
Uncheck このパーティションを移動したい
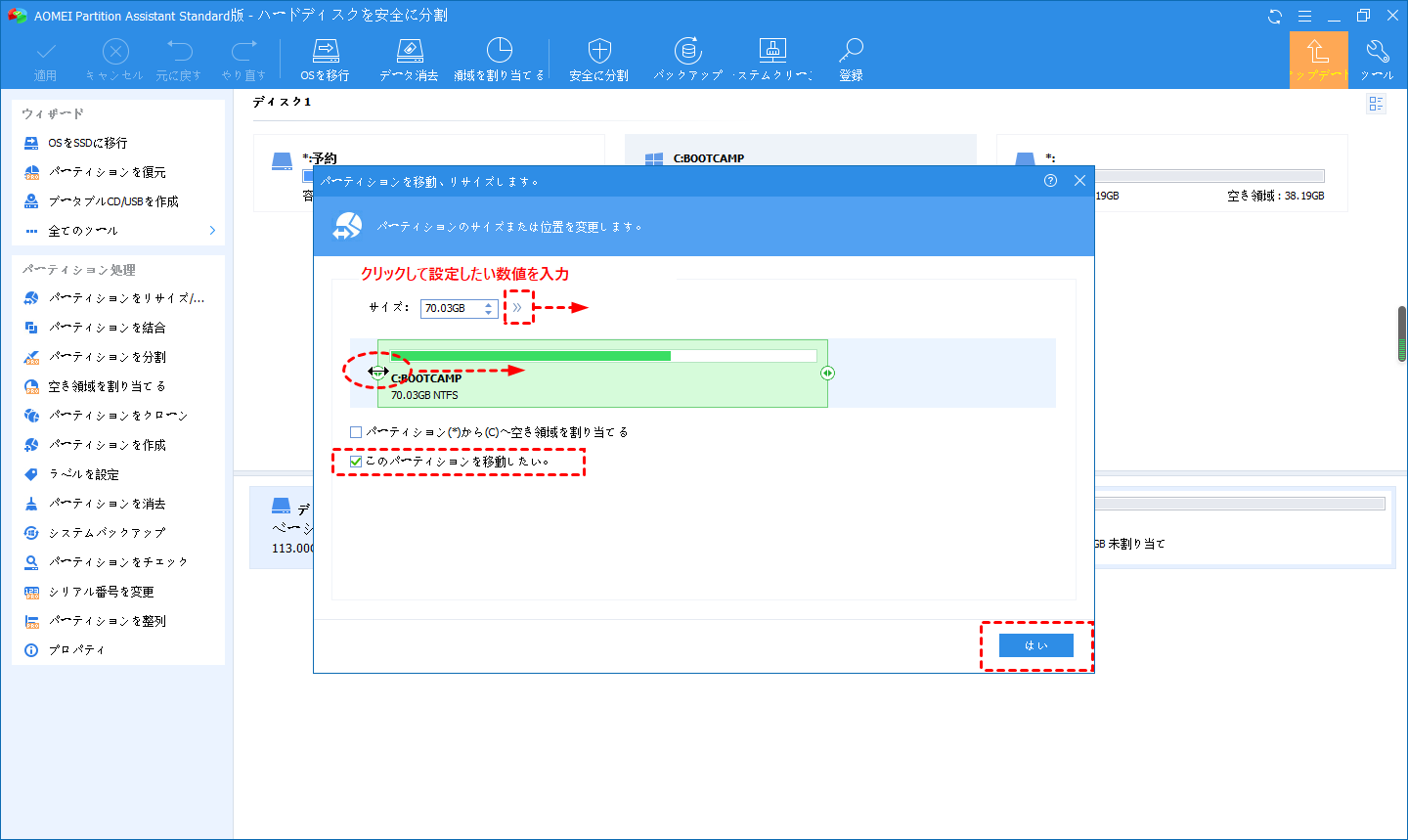356,462
